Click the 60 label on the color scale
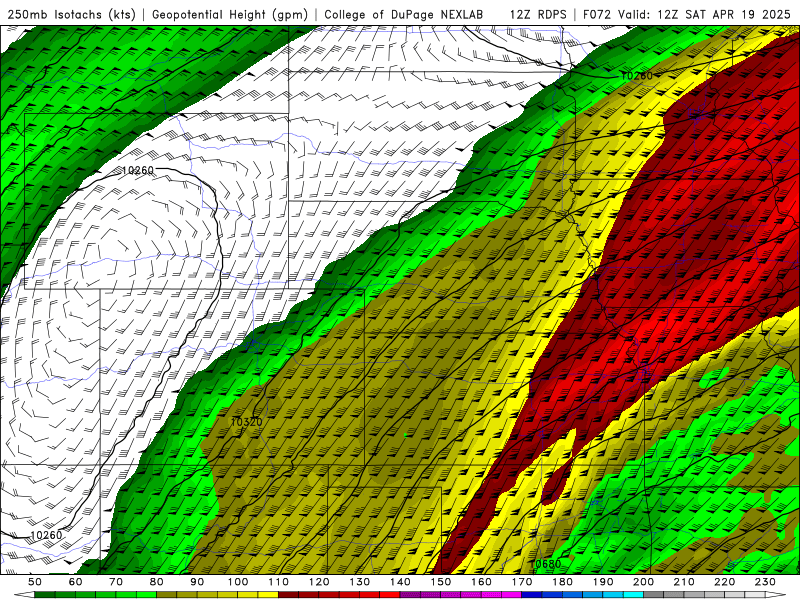800x600 pixels. coord(76,582)
